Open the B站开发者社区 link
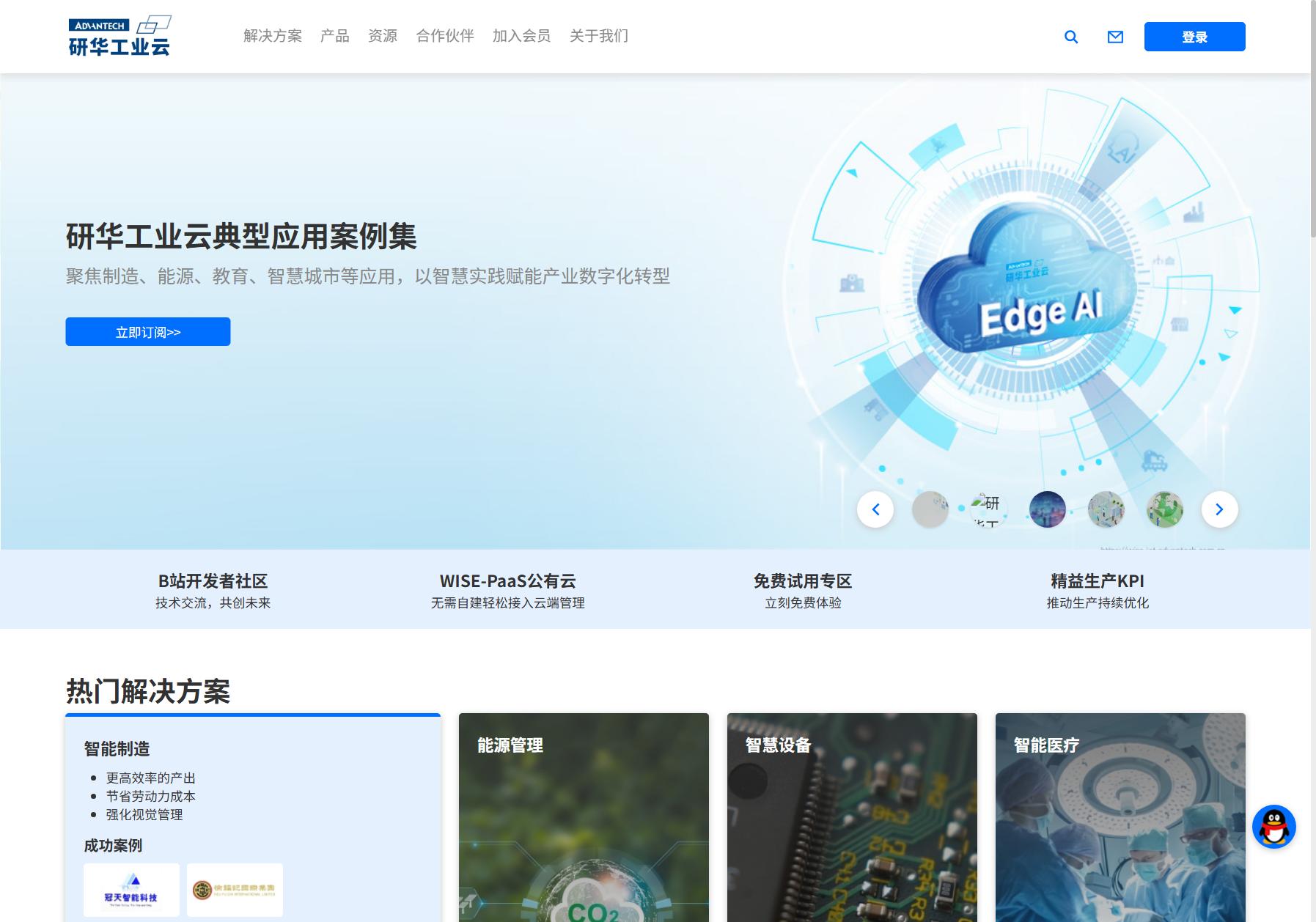Screen dimensions: 1316x922 (x=213, y=581)
